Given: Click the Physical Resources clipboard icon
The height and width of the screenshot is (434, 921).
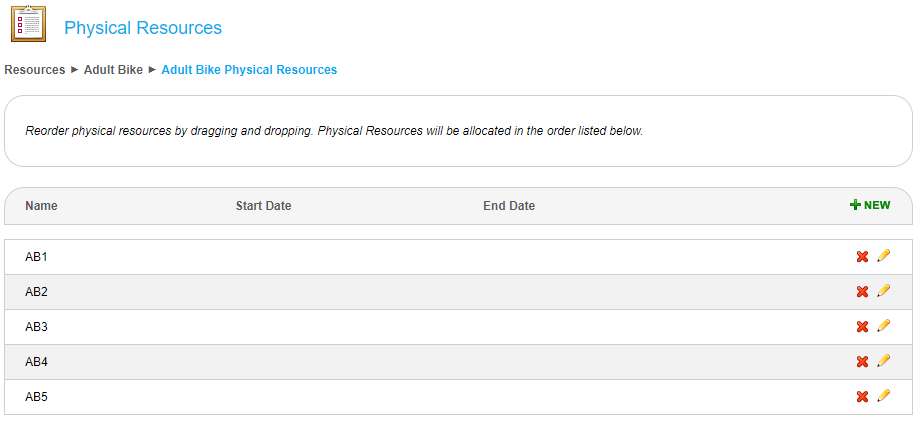Looking at the screenshot, I should click(28, 24).
